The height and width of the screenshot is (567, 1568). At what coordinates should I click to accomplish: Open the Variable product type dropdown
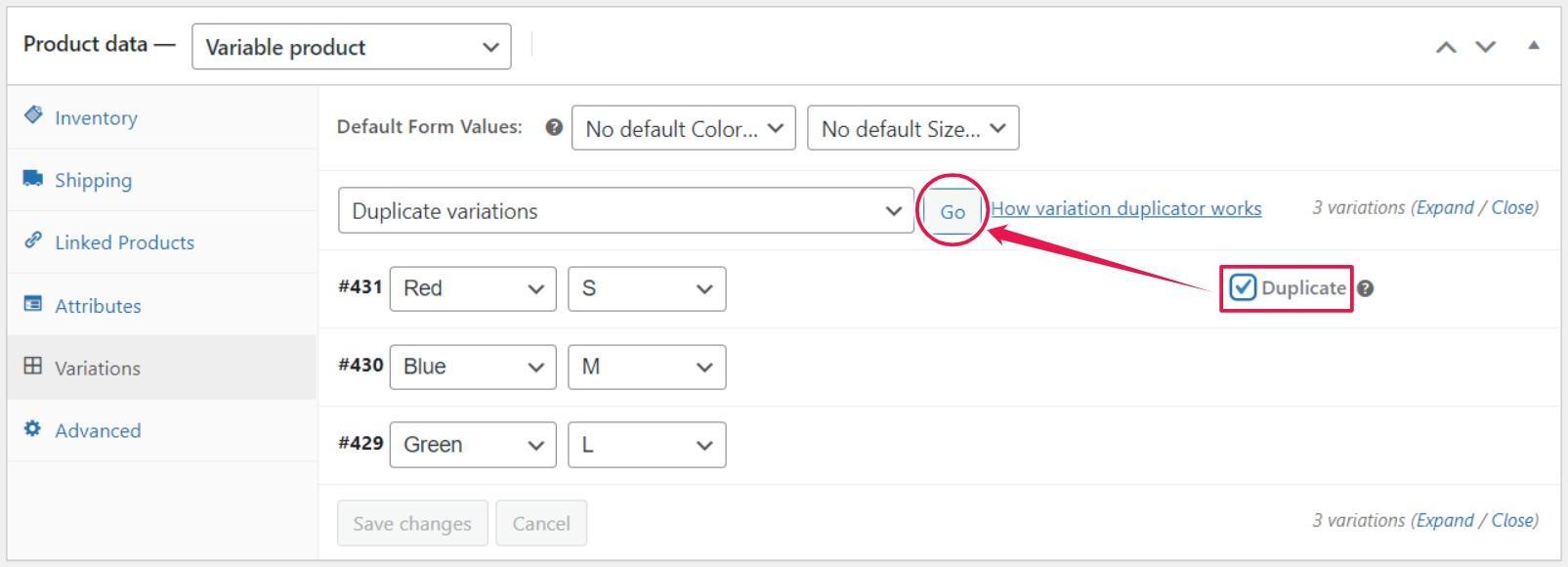(x=352, y=47)
